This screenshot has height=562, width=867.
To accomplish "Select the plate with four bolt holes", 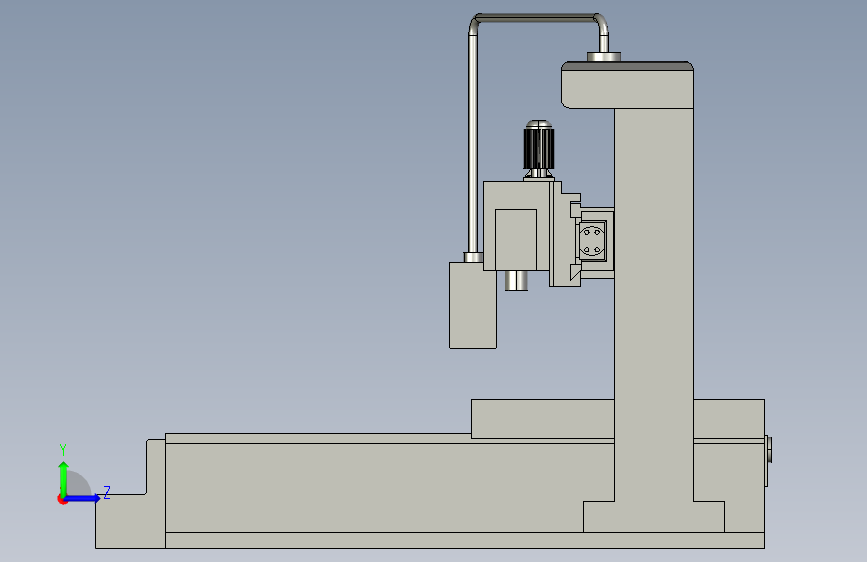I will 593,241.
